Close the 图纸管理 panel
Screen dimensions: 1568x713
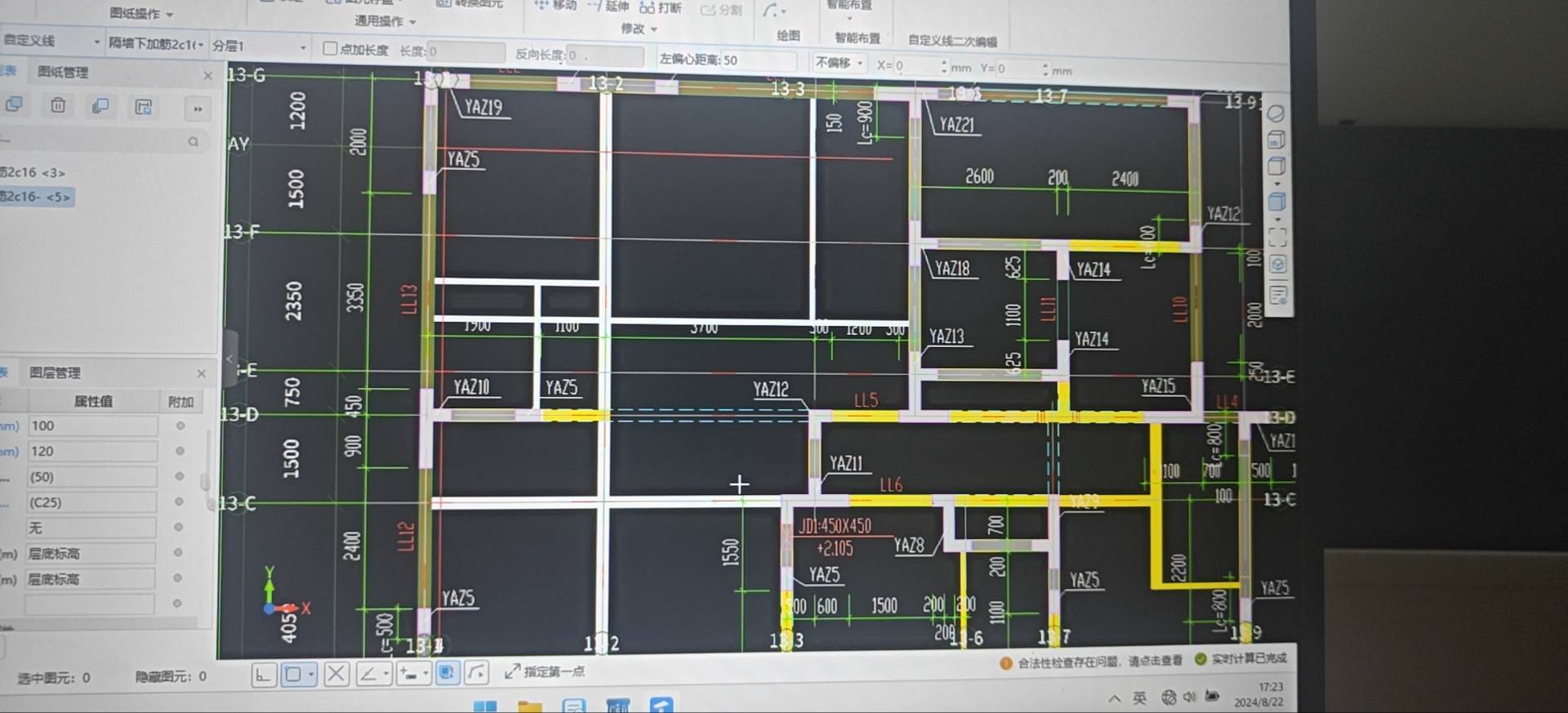click(207, 75)
